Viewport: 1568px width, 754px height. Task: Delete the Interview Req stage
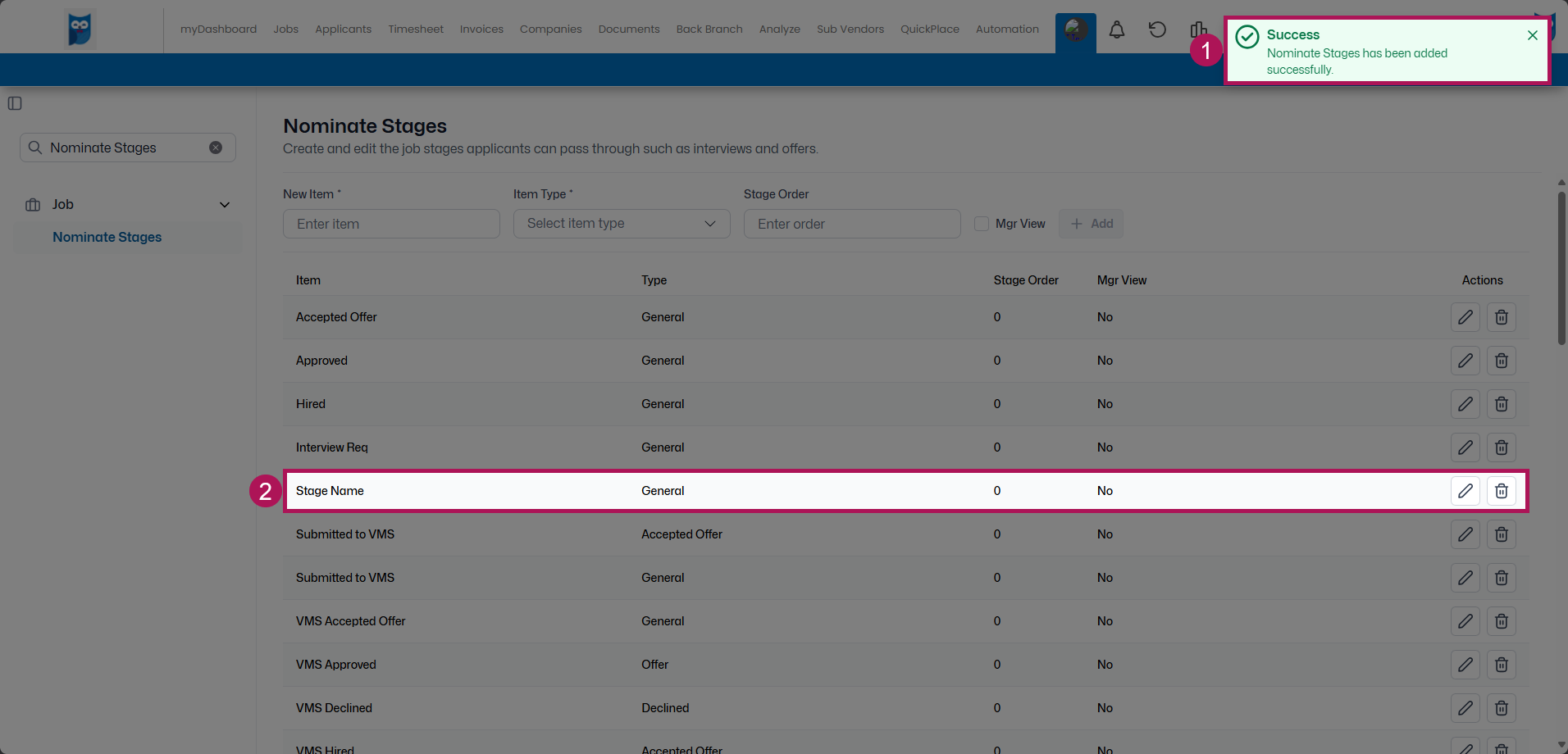pyautogui.click(x=1502, y=447)
